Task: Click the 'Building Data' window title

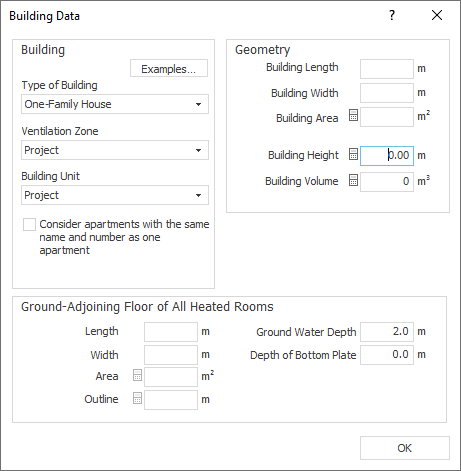Action: (44, 16)
